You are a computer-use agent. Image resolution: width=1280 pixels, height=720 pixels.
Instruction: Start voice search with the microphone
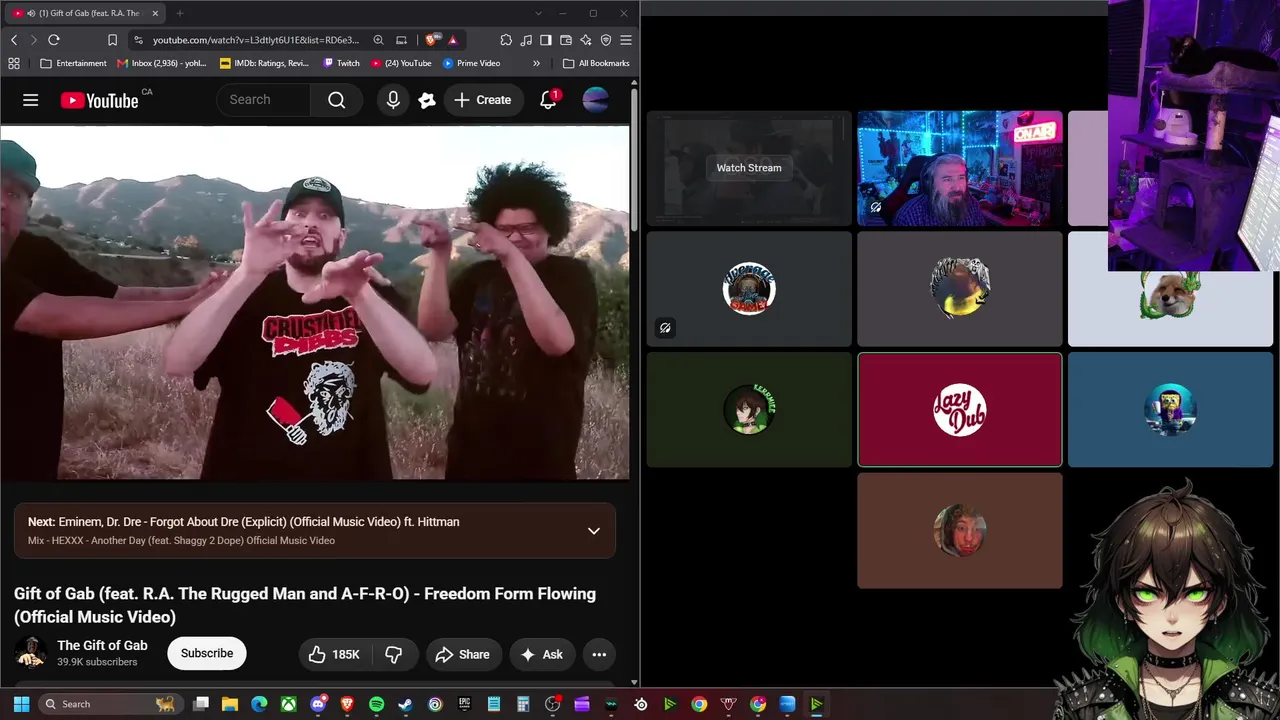pos(393,100)
